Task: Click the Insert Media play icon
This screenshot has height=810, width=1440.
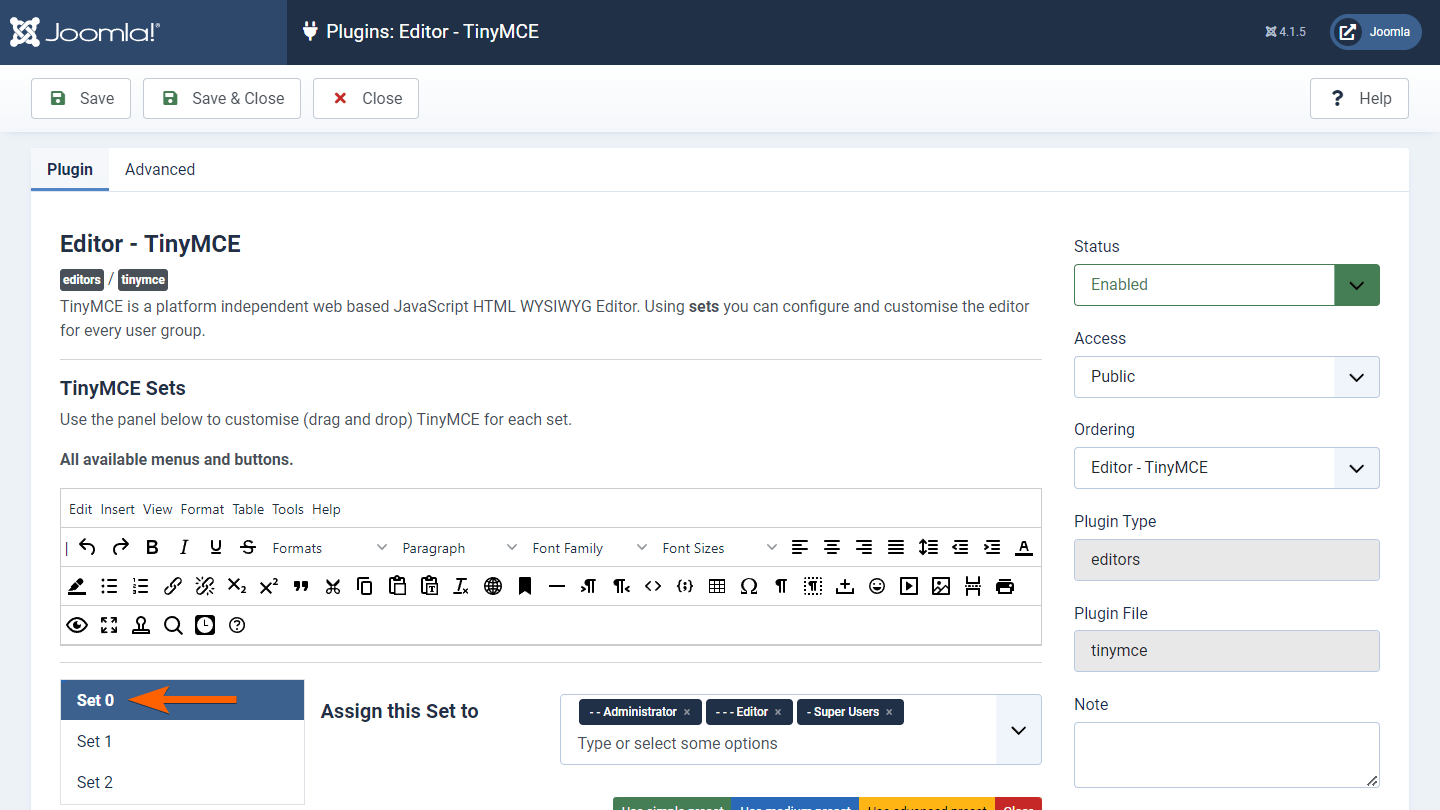Action: click(909, 586)
